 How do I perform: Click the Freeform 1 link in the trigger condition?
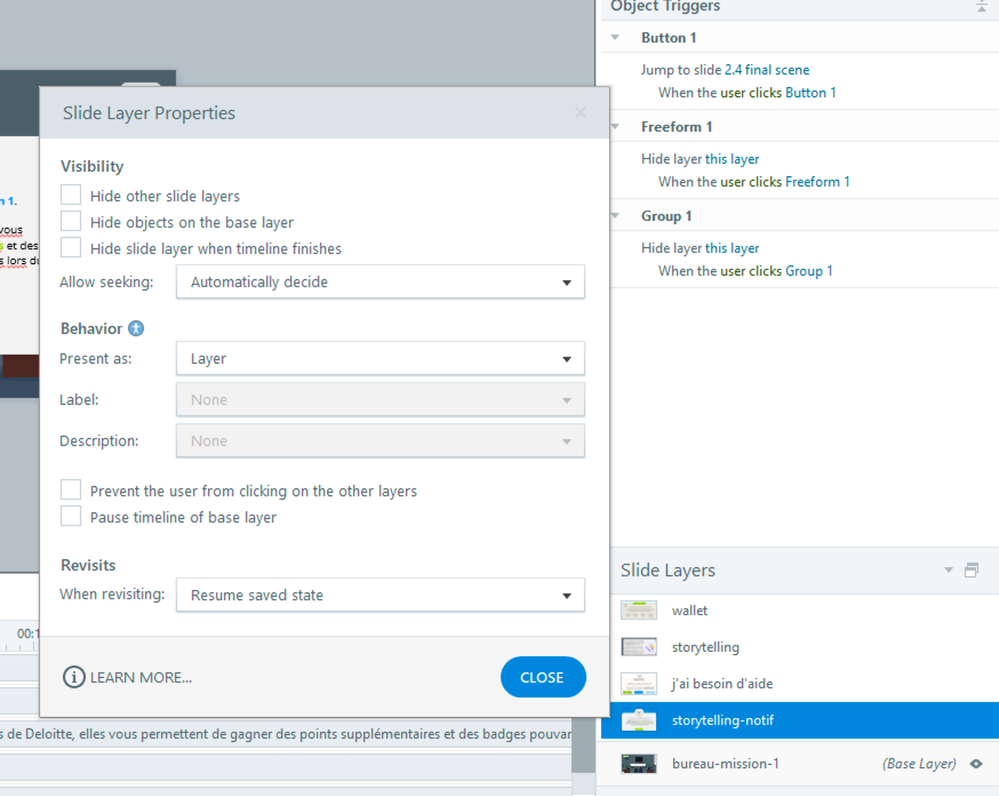pos(817,182)
